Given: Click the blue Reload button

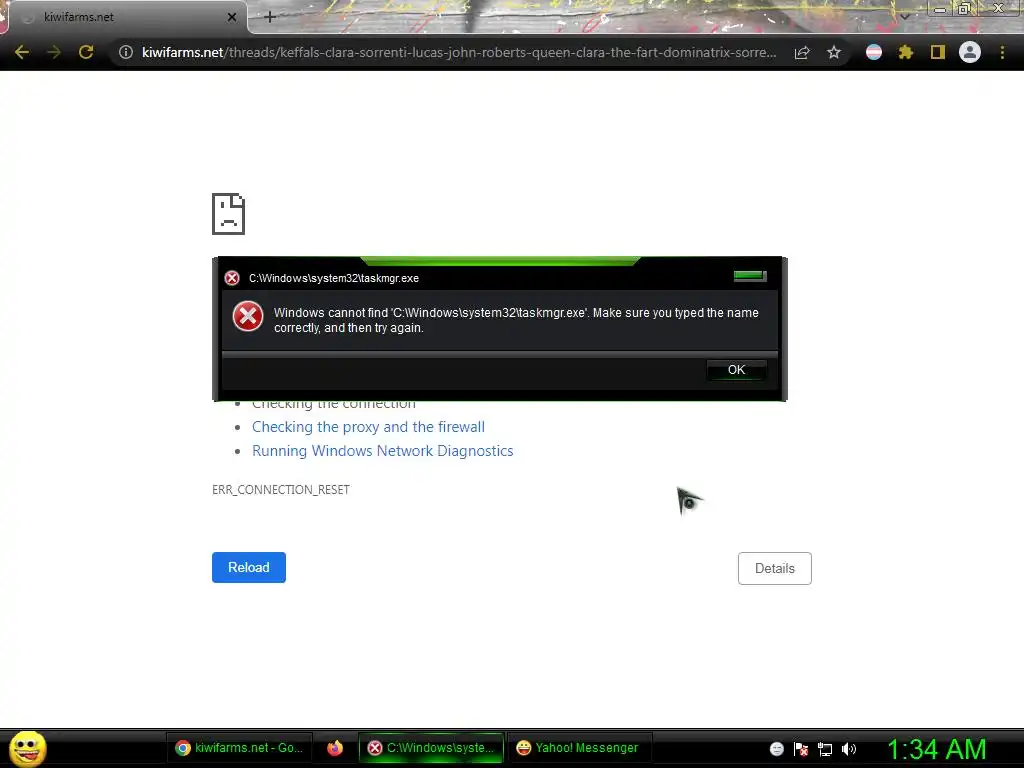Looking at the screenshot, I should click(249, 568).
